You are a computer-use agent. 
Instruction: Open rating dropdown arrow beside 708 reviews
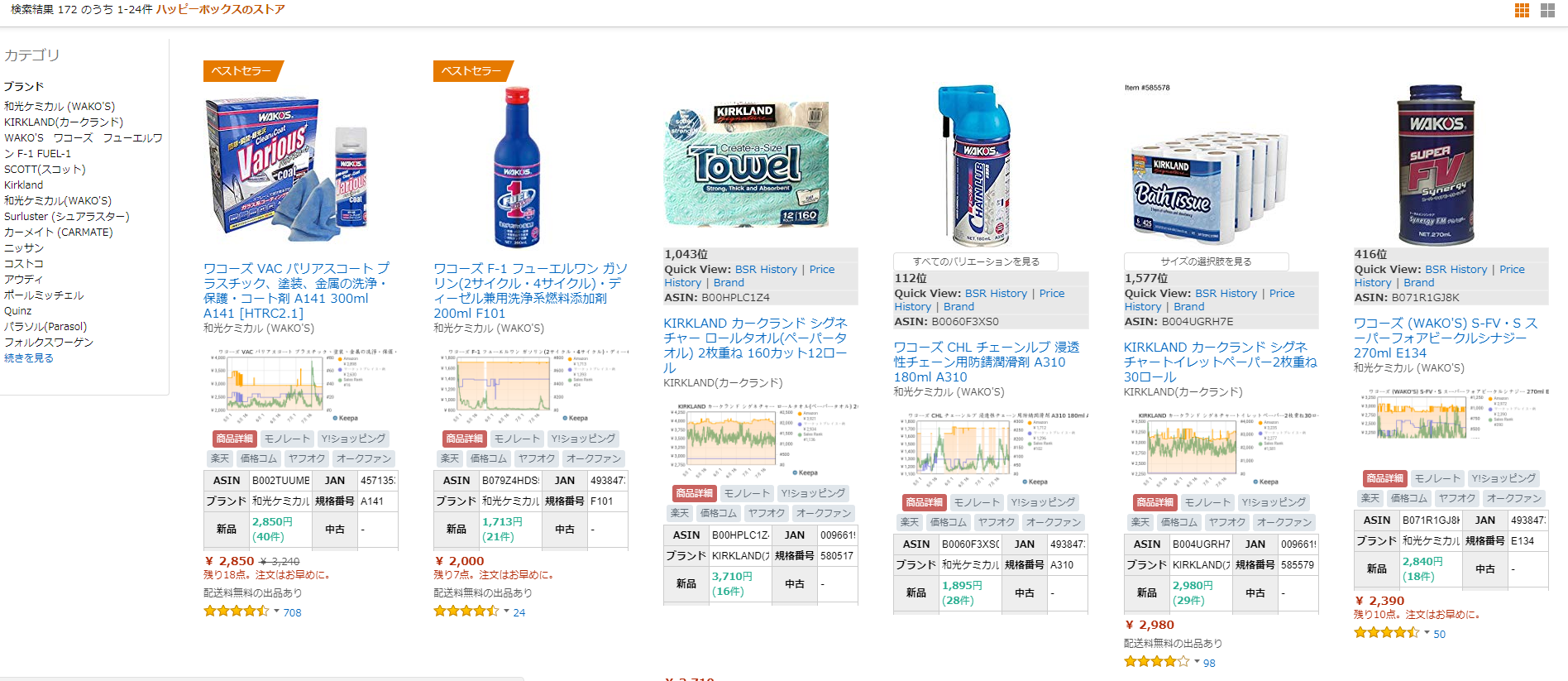tap(276, 611)
